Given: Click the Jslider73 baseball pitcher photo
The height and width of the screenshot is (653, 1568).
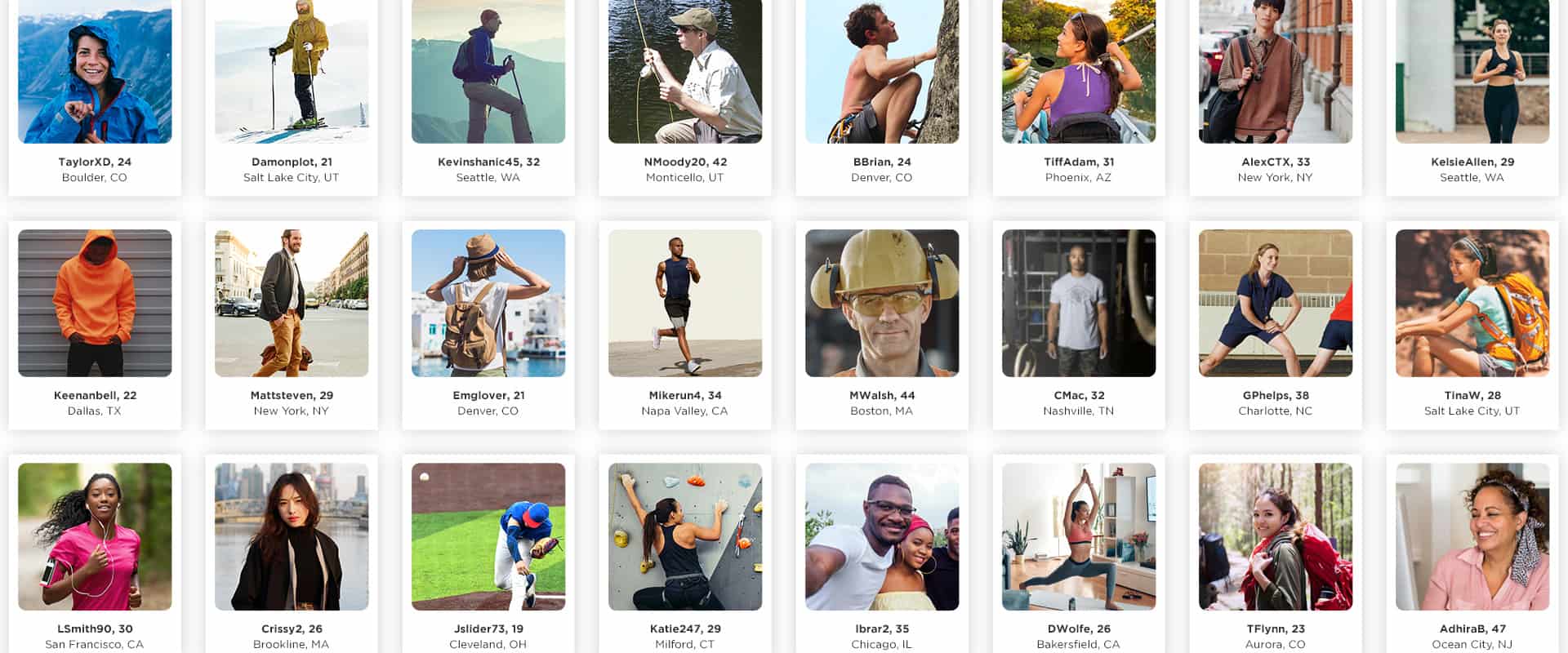Looking at the screenshot, I should tap(488, 536).
